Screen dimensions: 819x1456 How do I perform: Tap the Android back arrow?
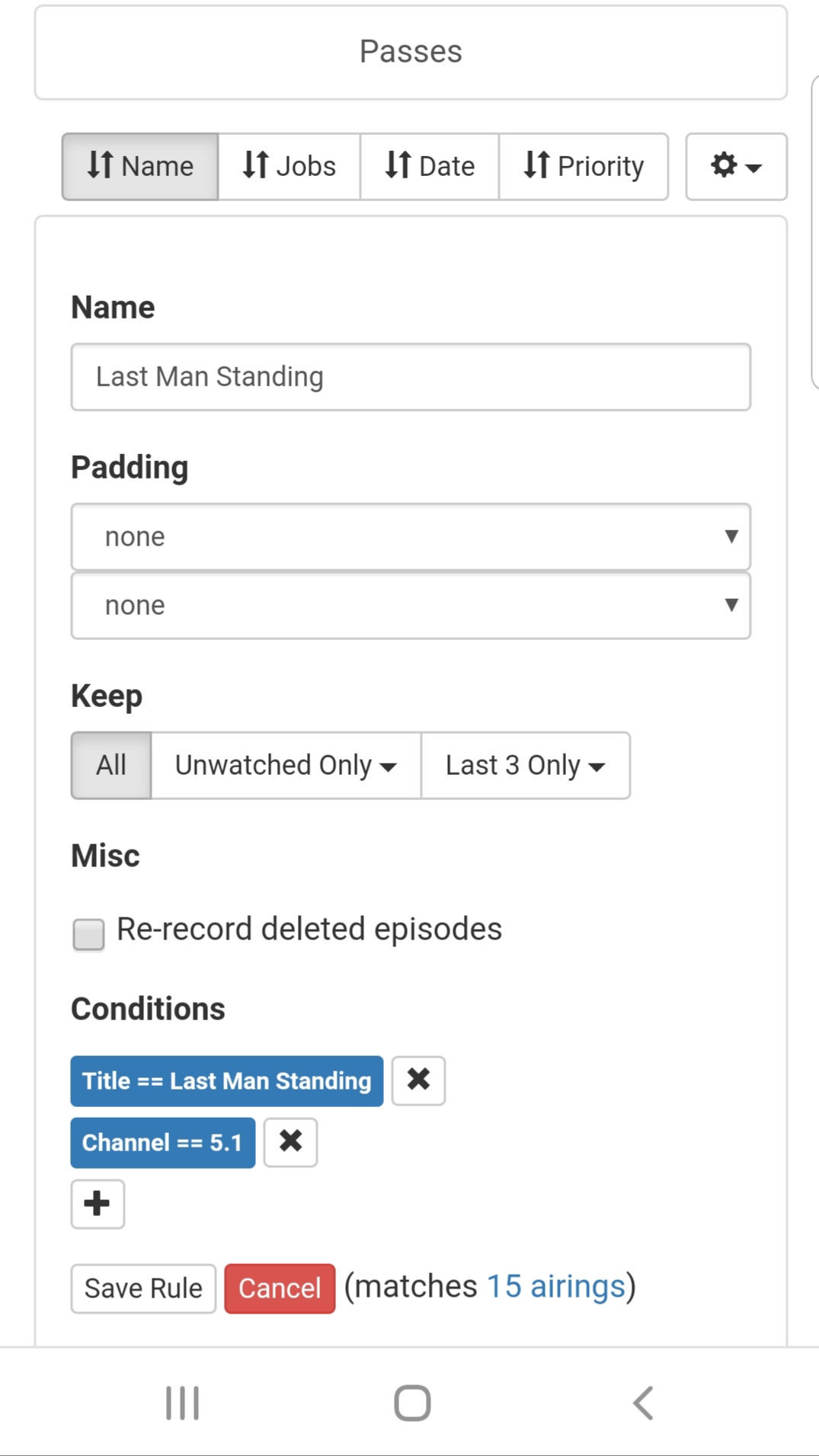pyautogui.click(x=643, y=1403)
